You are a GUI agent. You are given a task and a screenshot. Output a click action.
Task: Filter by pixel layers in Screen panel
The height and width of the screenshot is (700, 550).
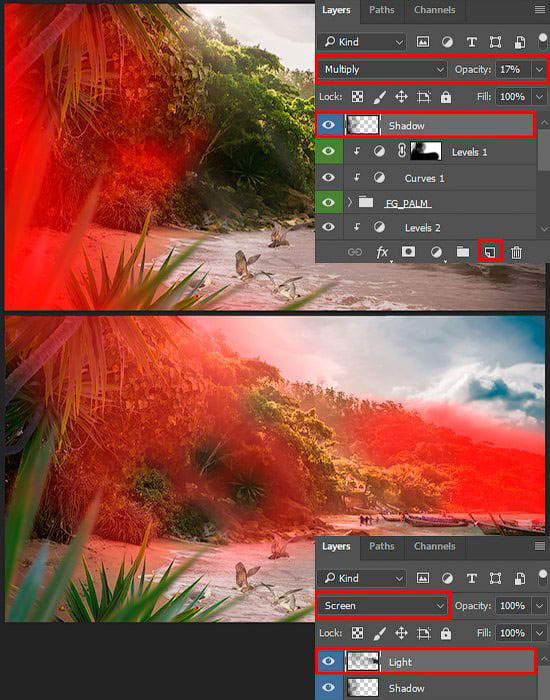click(x=423, y=579)
